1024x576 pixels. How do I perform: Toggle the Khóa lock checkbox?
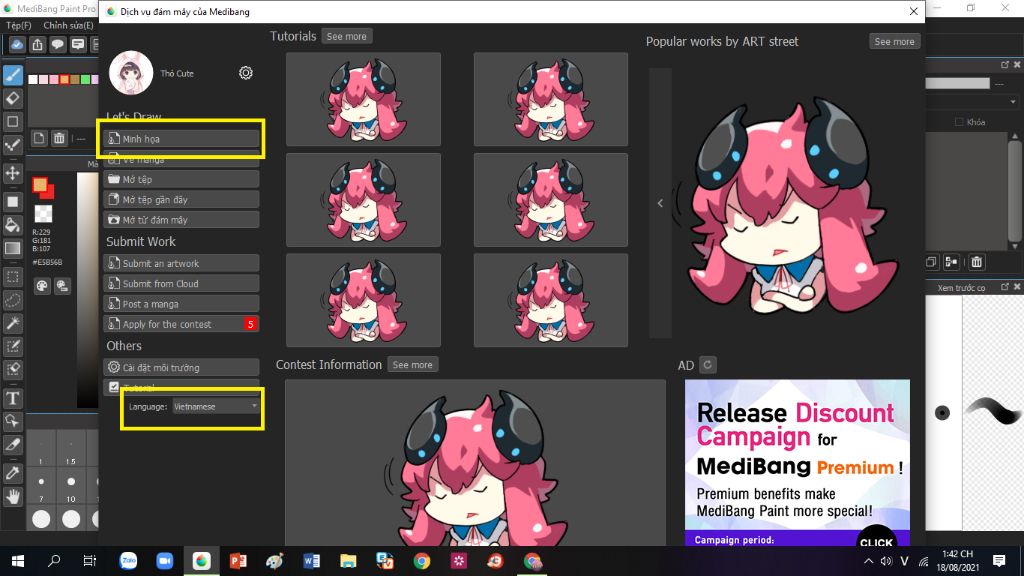[x=959, y=122]
